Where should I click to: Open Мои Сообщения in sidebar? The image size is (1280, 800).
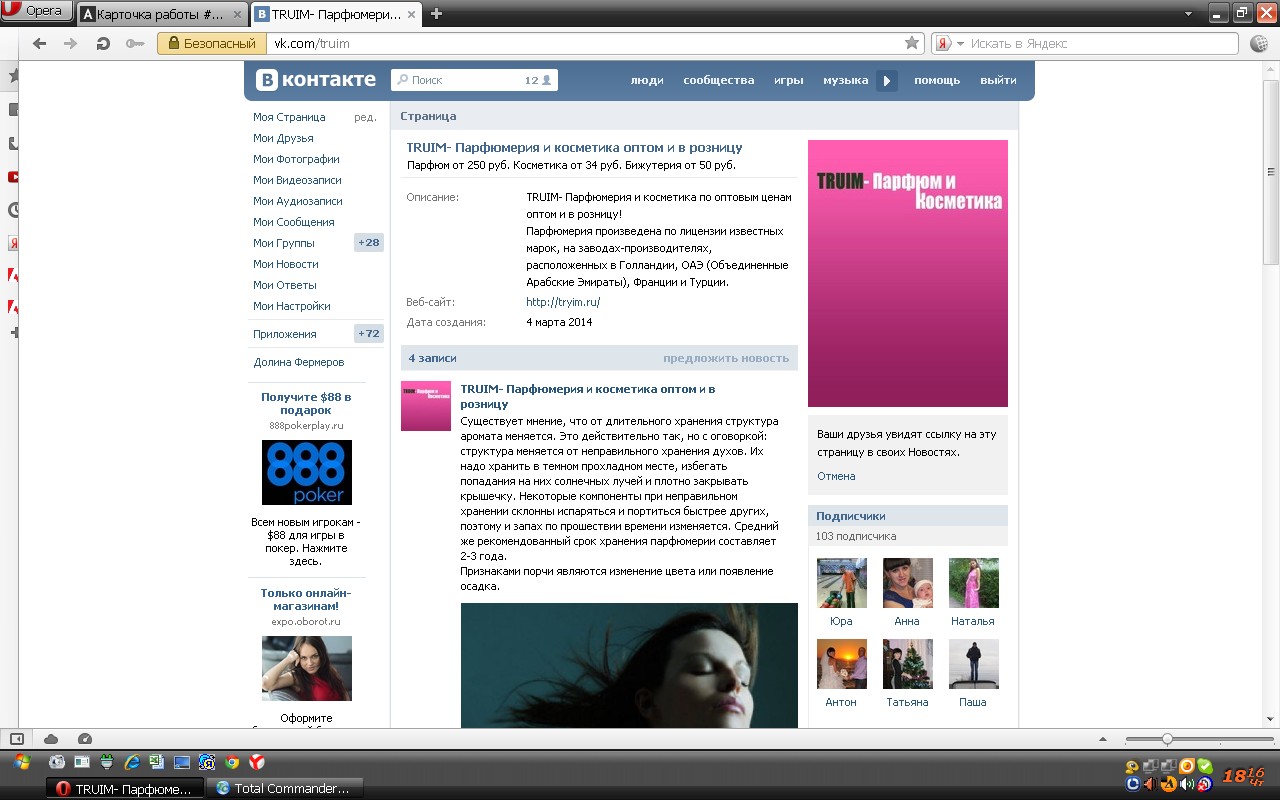[x=294, y=222]
